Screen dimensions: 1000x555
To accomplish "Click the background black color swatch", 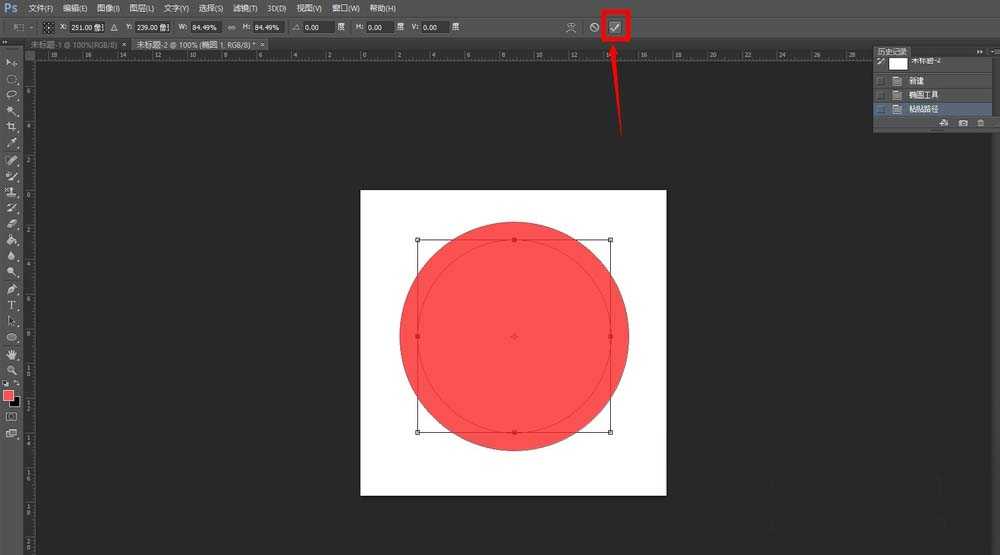I will click(16, 403).
